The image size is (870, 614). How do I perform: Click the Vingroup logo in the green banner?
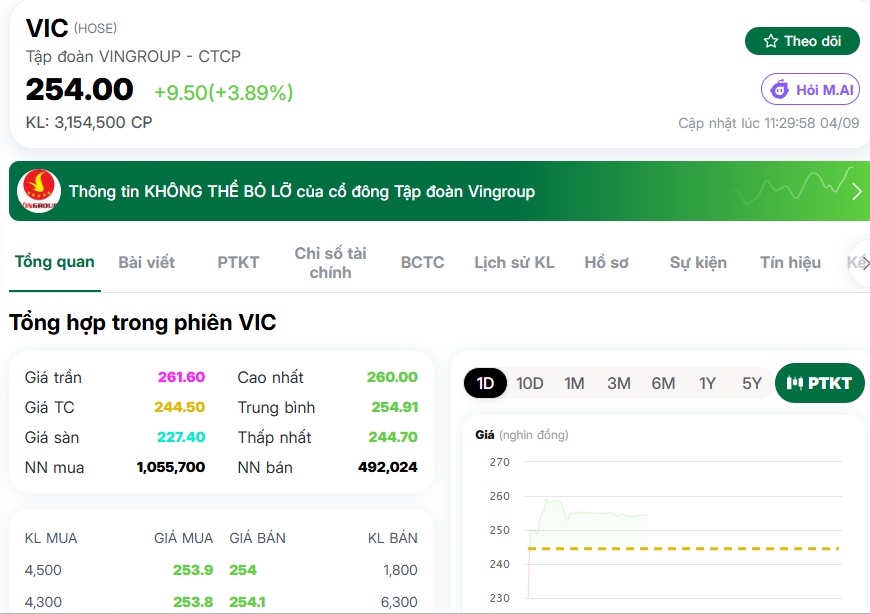click(39, 191)
